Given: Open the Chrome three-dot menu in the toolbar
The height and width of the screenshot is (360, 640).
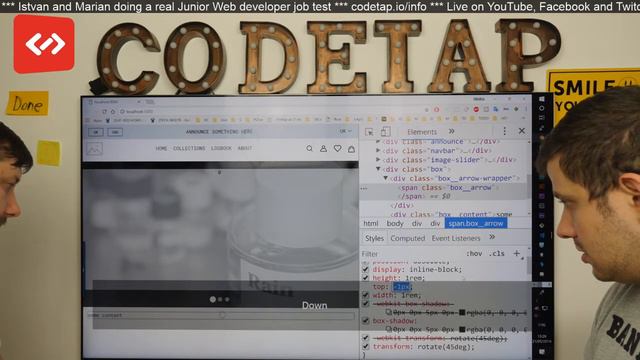Looking at the screenshot, I should [x=525, y=109].
